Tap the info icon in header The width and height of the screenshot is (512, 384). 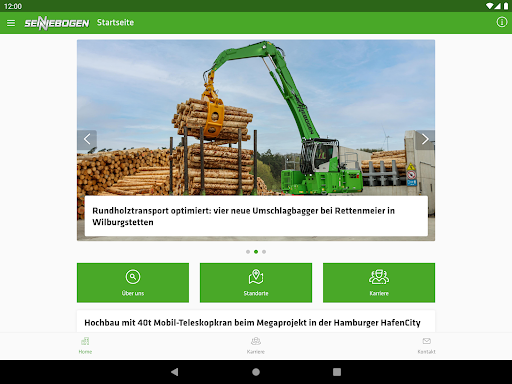[x=502, y=22]
